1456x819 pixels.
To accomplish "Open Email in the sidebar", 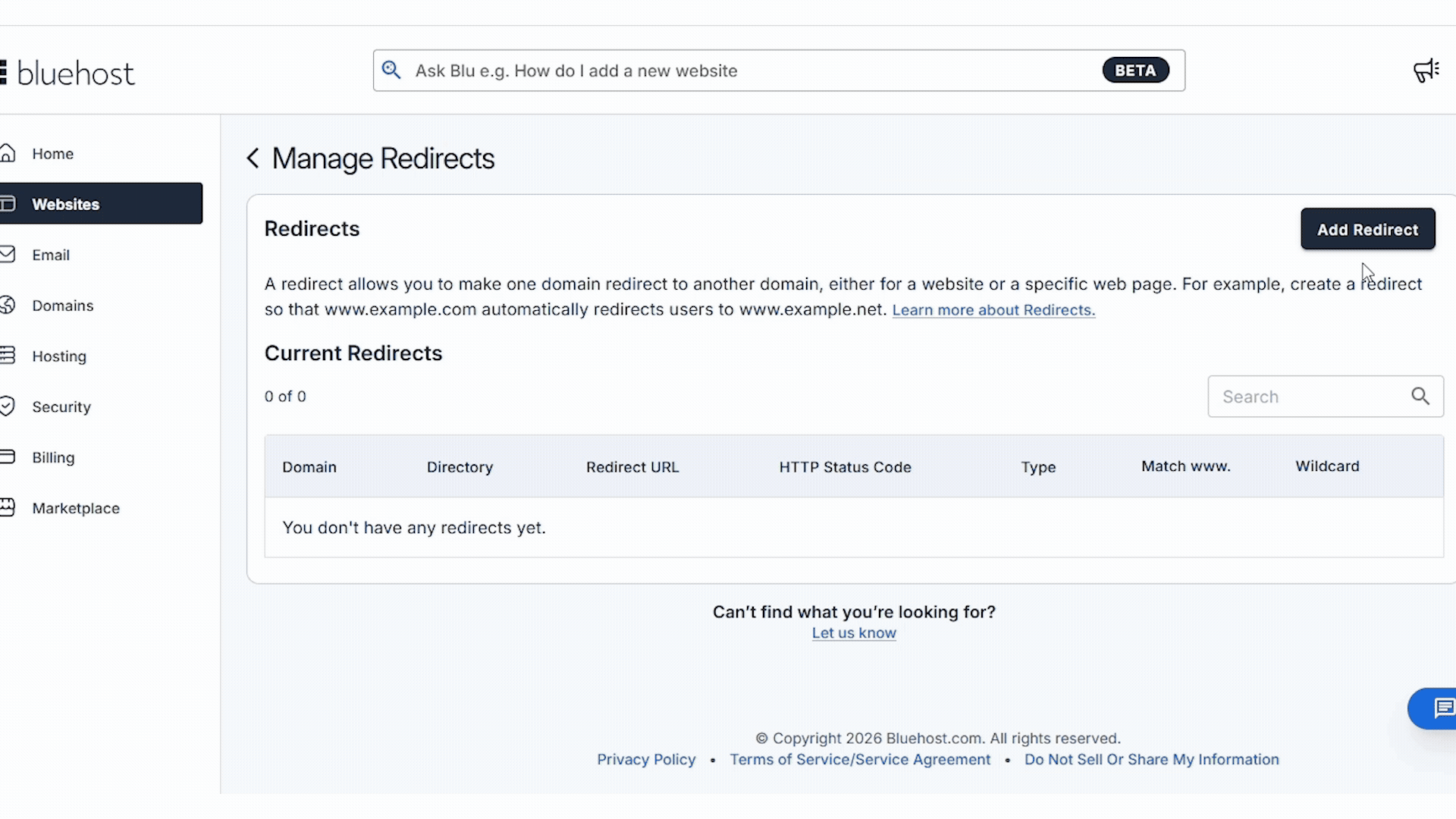I will pos(51,256).
